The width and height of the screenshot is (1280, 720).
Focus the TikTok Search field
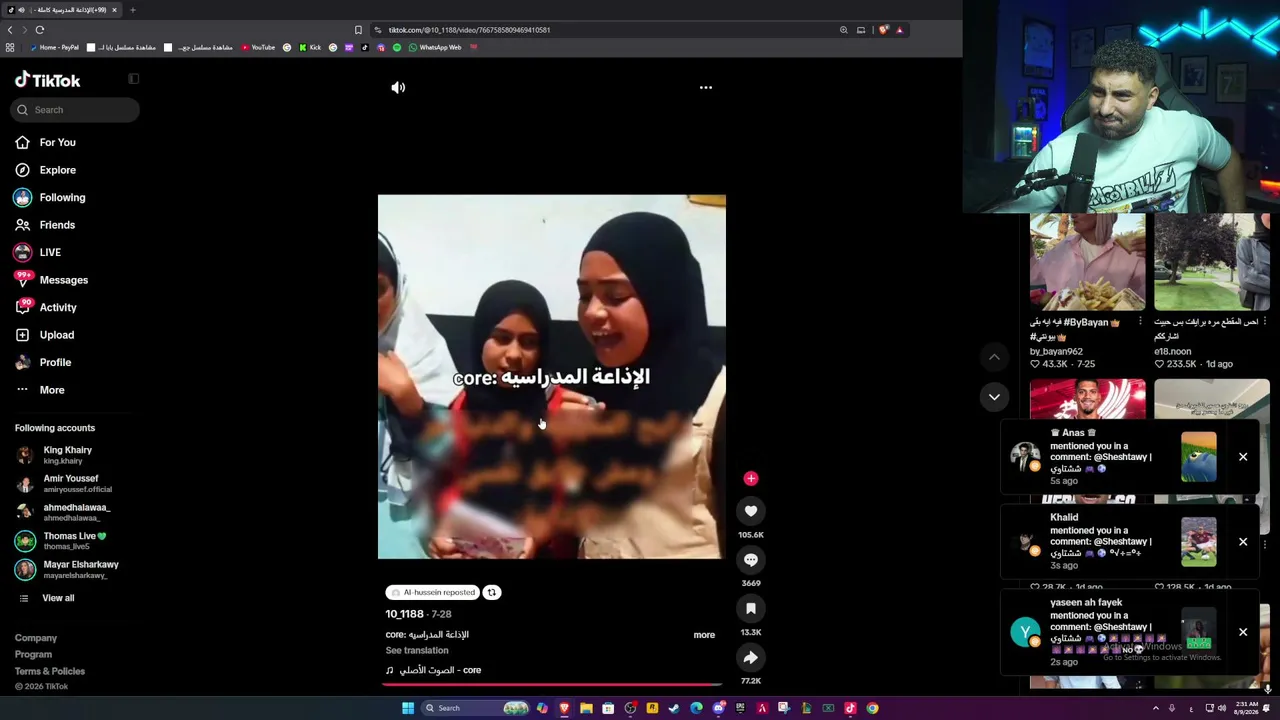(x=76, y=110)
